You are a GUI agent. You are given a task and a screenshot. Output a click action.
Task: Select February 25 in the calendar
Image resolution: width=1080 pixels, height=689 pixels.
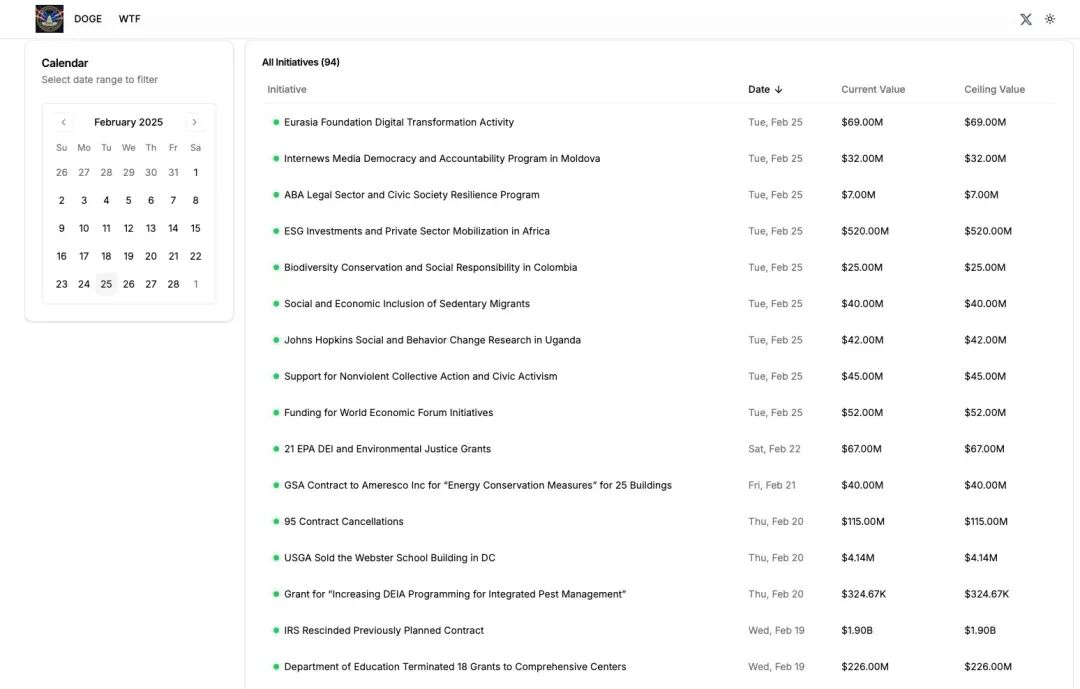point(106,284)
